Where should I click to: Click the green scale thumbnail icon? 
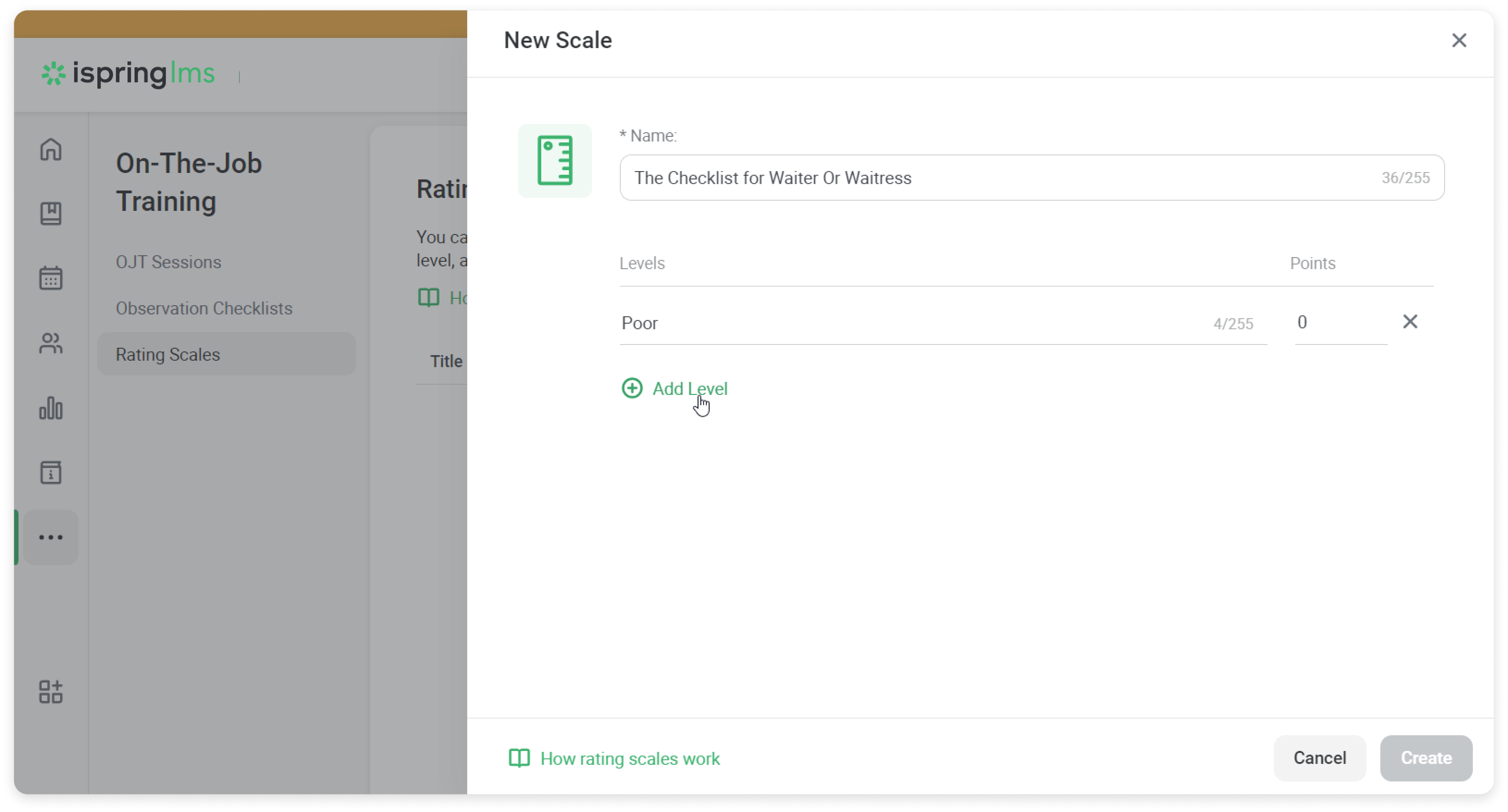click(554, 161)
